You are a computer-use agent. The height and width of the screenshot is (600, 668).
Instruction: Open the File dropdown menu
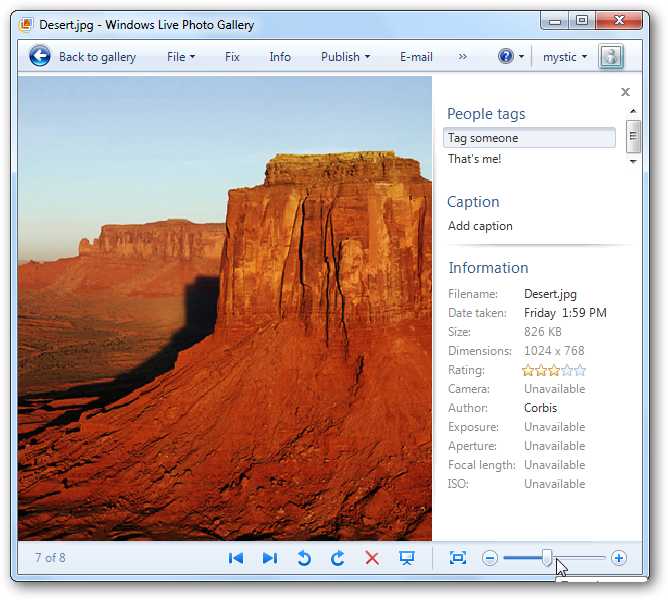181,57
